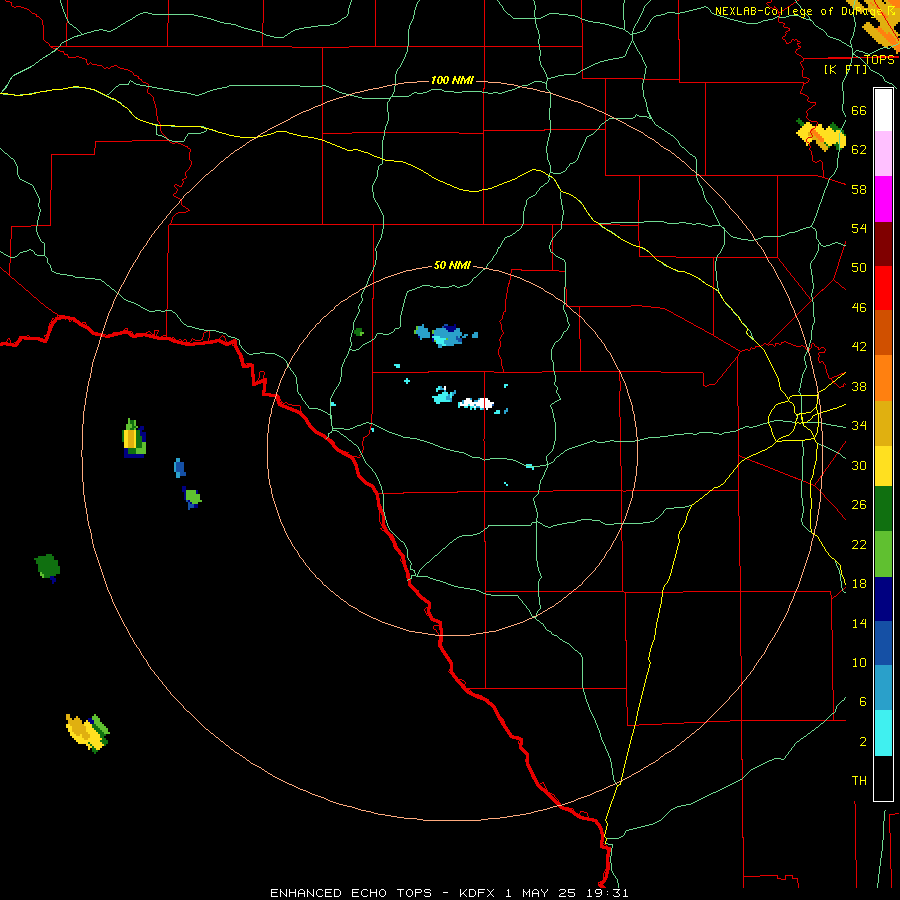Click the legend value "10"

pos(859,662)
